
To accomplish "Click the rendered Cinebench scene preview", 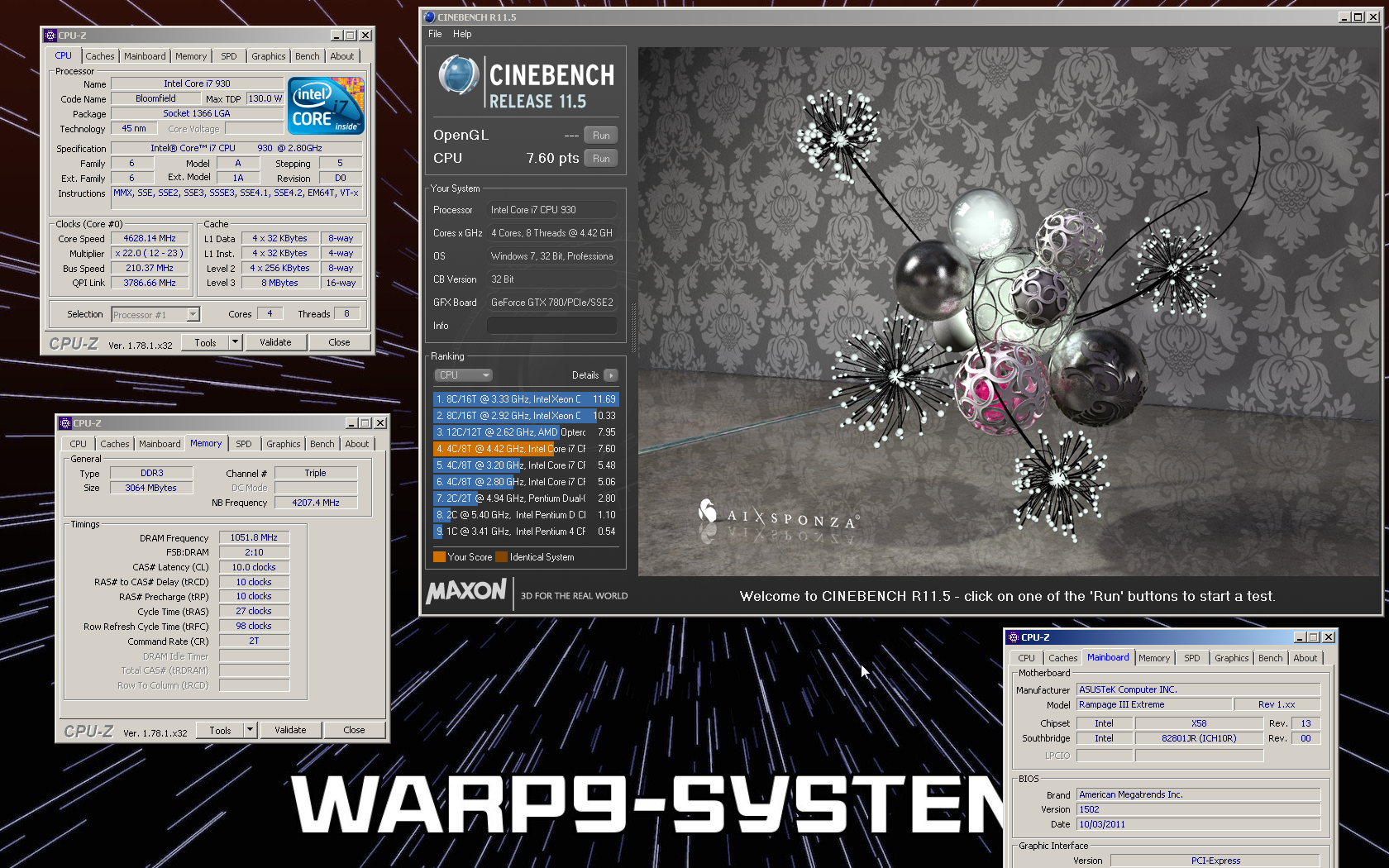I will click(1009, 311).
